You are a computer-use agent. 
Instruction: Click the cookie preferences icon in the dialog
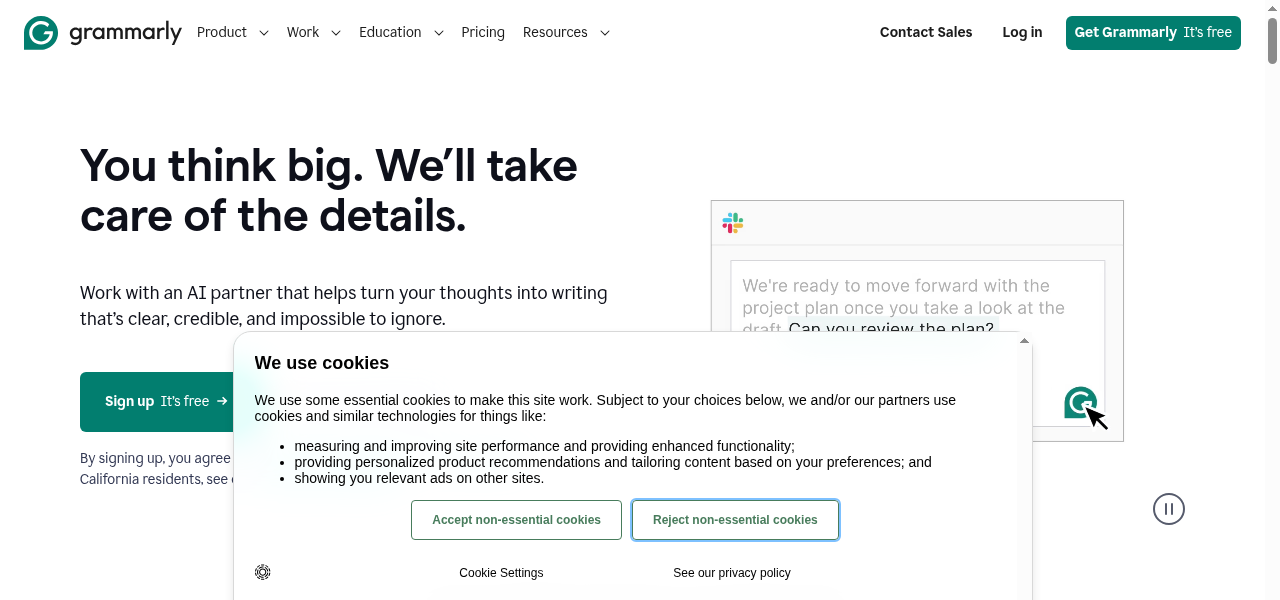[263, 572]
